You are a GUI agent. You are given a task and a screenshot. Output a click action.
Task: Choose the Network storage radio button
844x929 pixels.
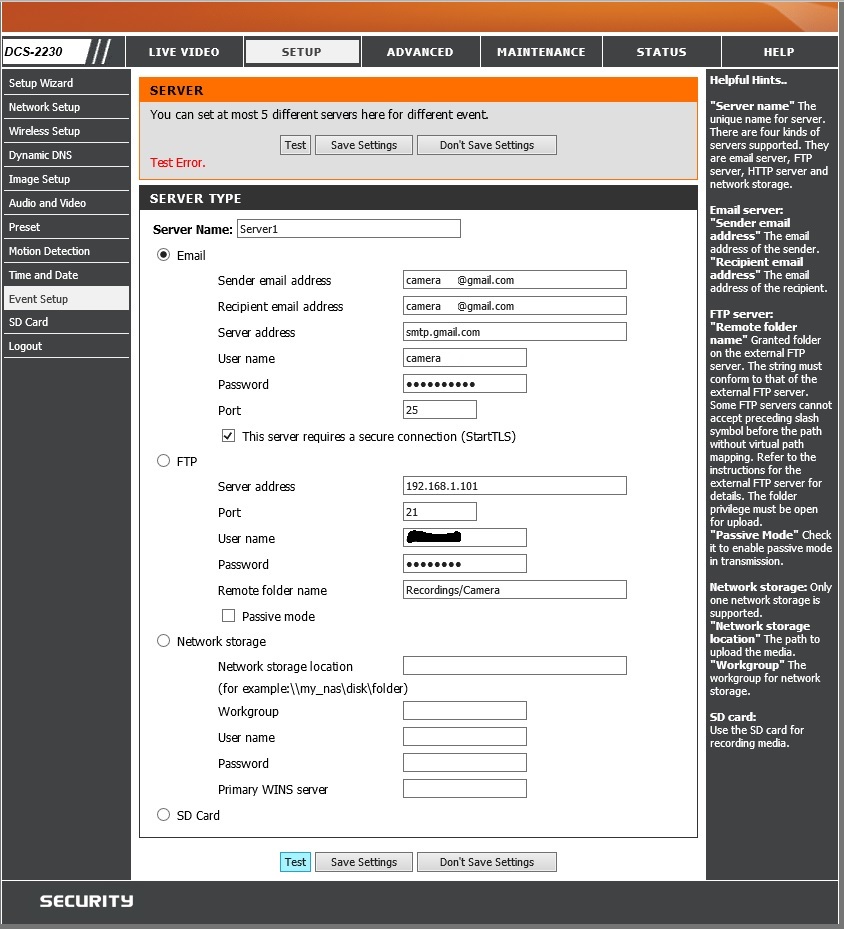click(164, 641)
